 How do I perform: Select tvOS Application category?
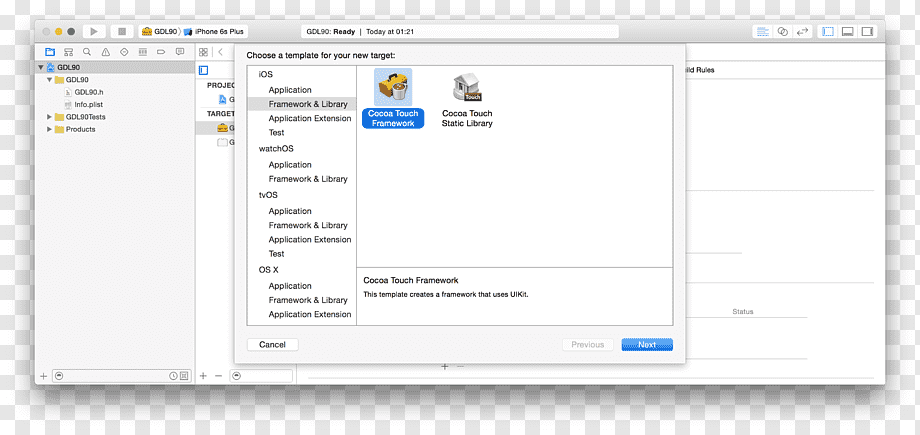[290, 211]
